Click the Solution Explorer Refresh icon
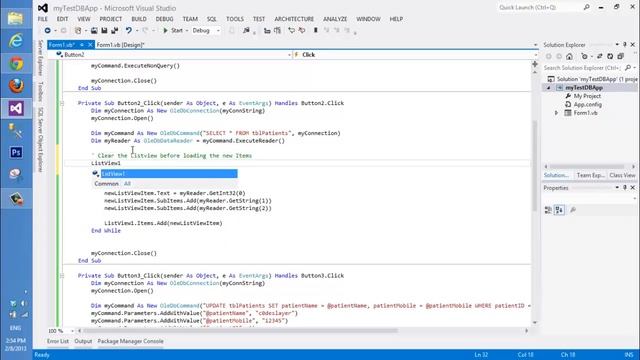640x360 pixels. pos(610,56)
